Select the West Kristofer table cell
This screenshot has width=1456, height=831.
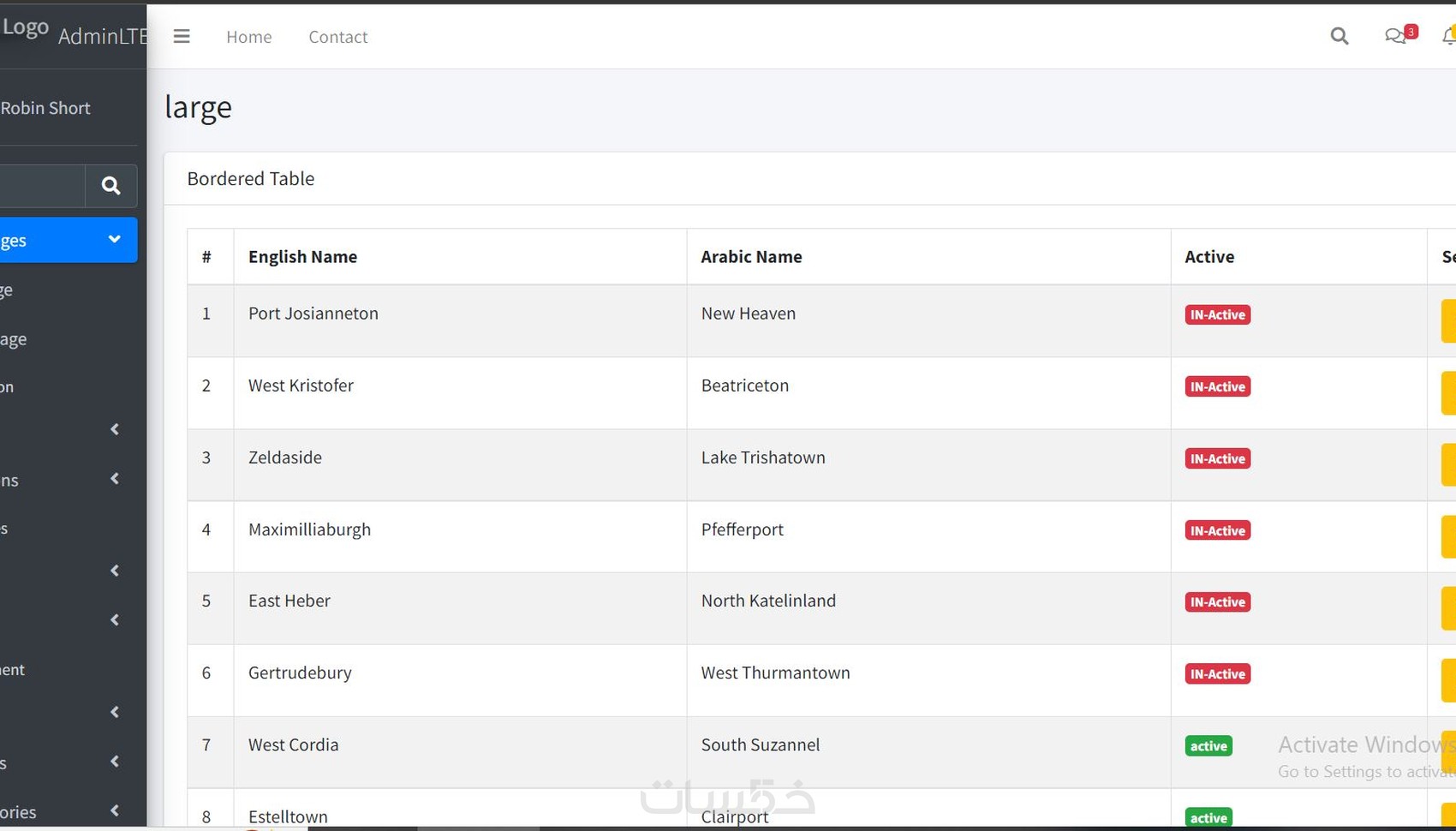pos(301,386)
